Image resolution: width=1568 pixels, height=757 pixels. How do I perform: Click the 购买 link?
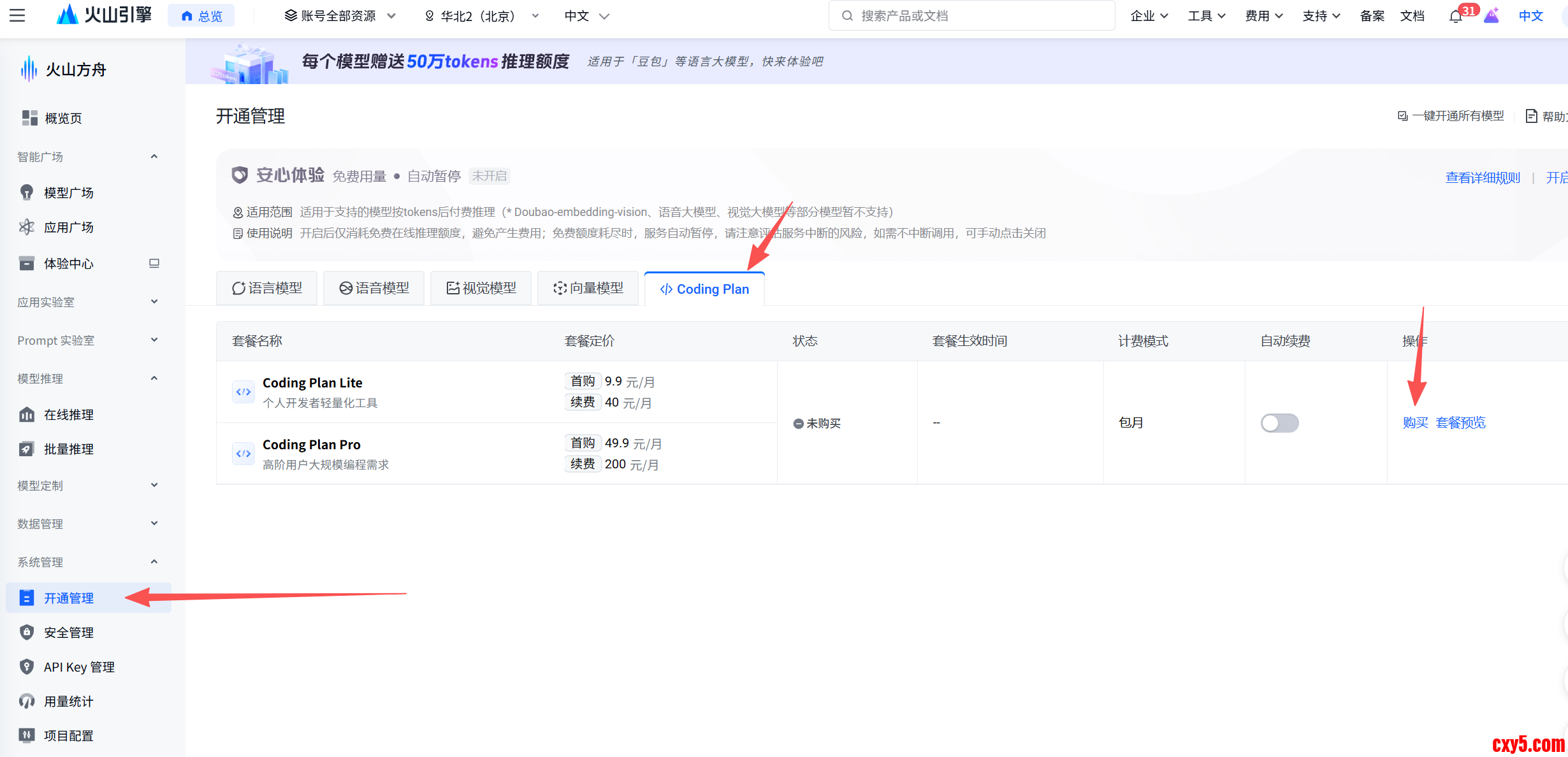point(1415,422)
